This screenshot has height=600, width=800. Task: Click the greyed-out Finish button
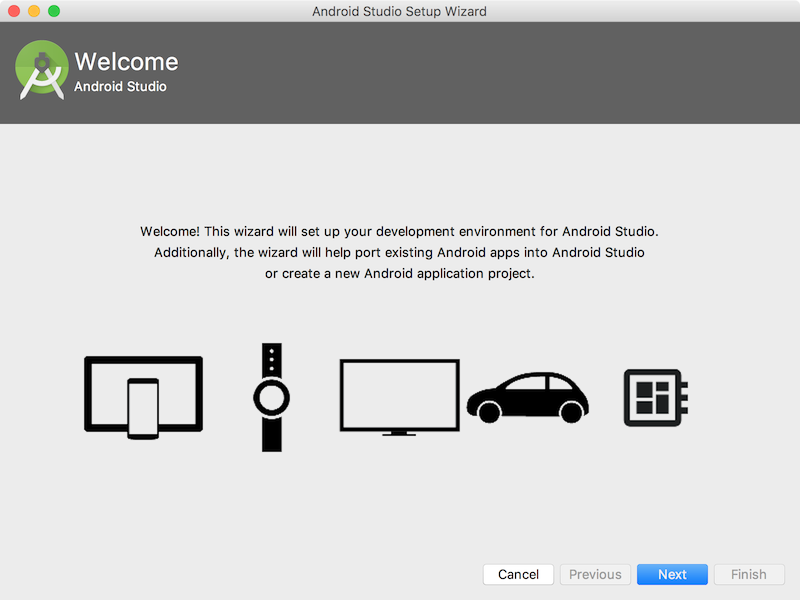pyautogui.click(x=748, y=574)
